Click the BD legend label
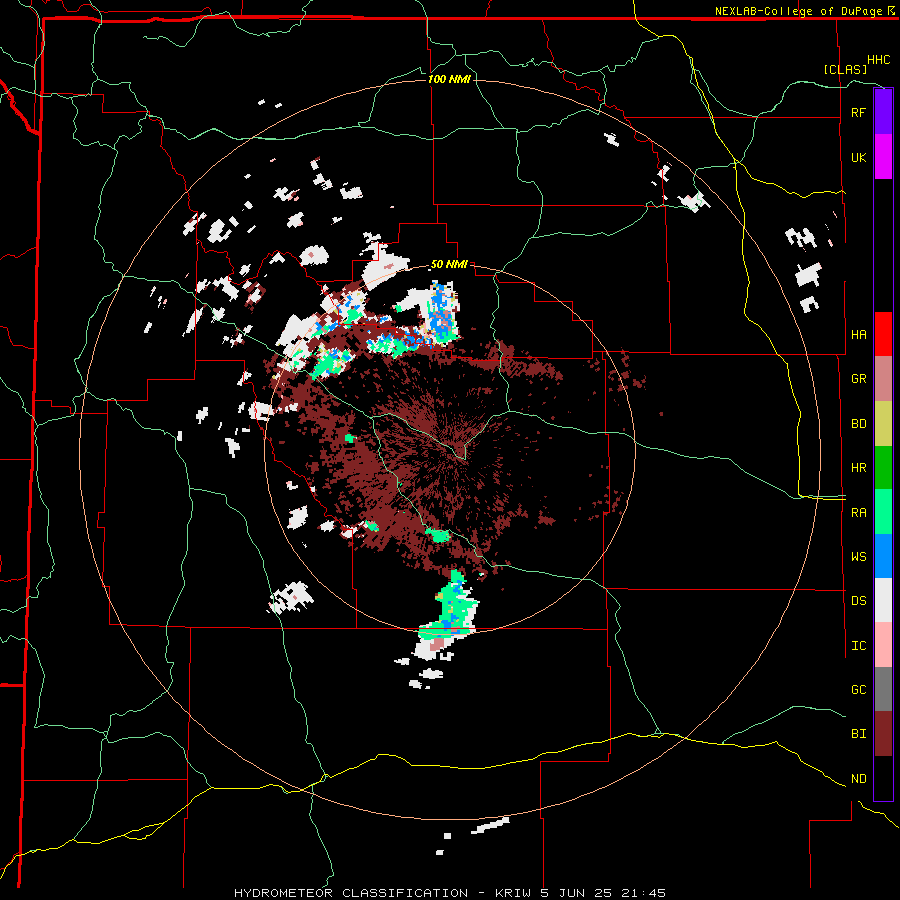The image size is (900, 900). click(858, 424)
